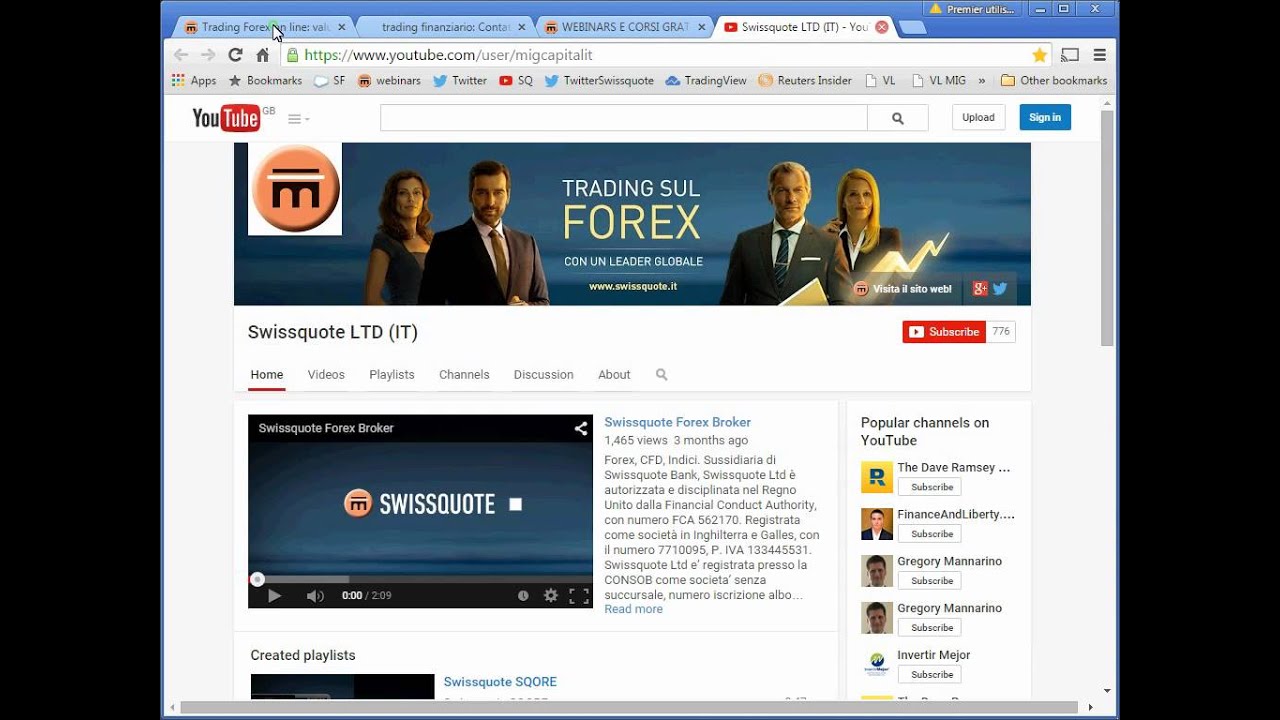This screenshot has height=720, width=1280.
Task: Click the video progress bar
Action: click(x=420, y=579)
